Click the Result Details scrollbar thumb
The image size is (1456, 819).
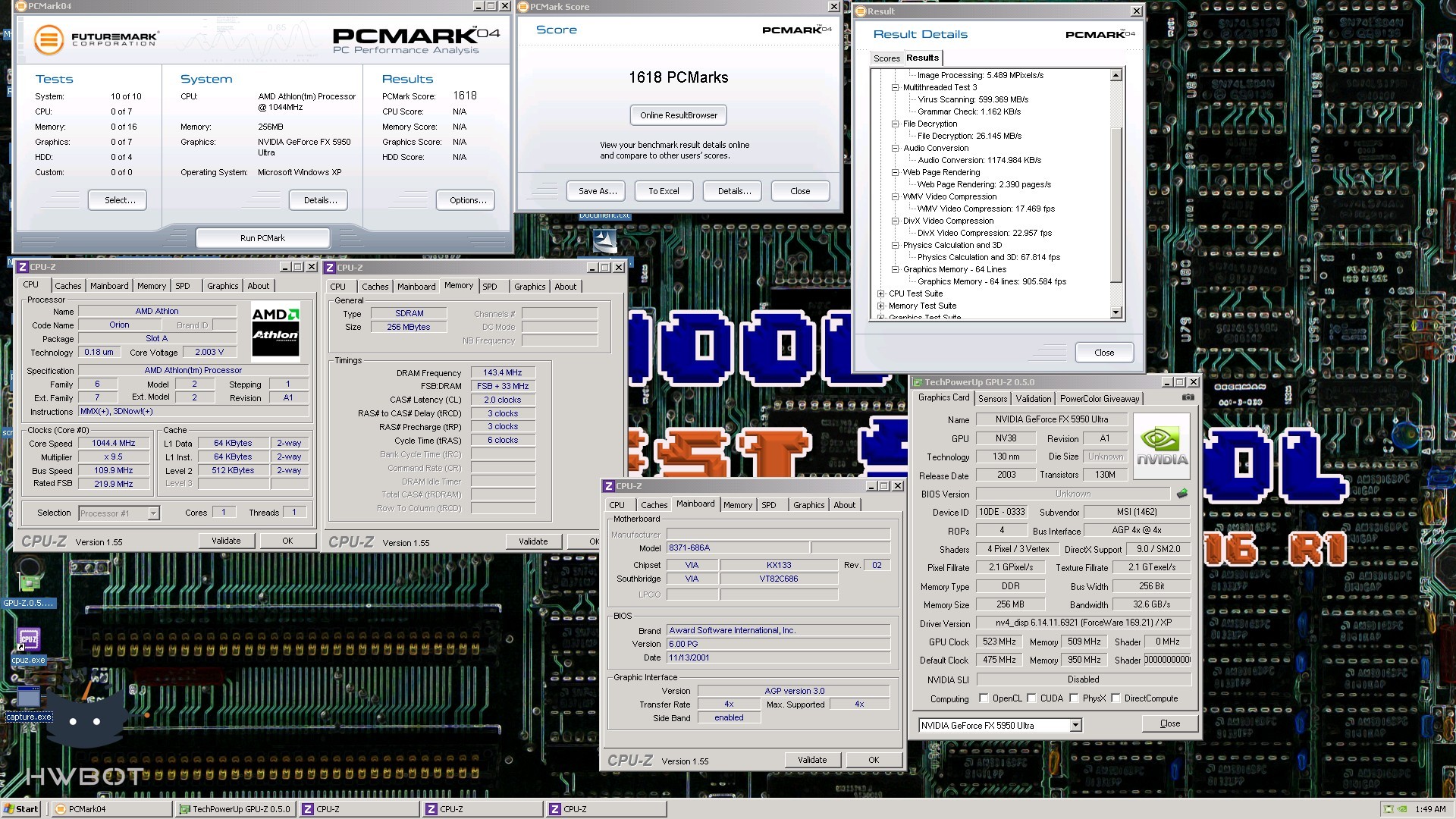point(1116,205)
